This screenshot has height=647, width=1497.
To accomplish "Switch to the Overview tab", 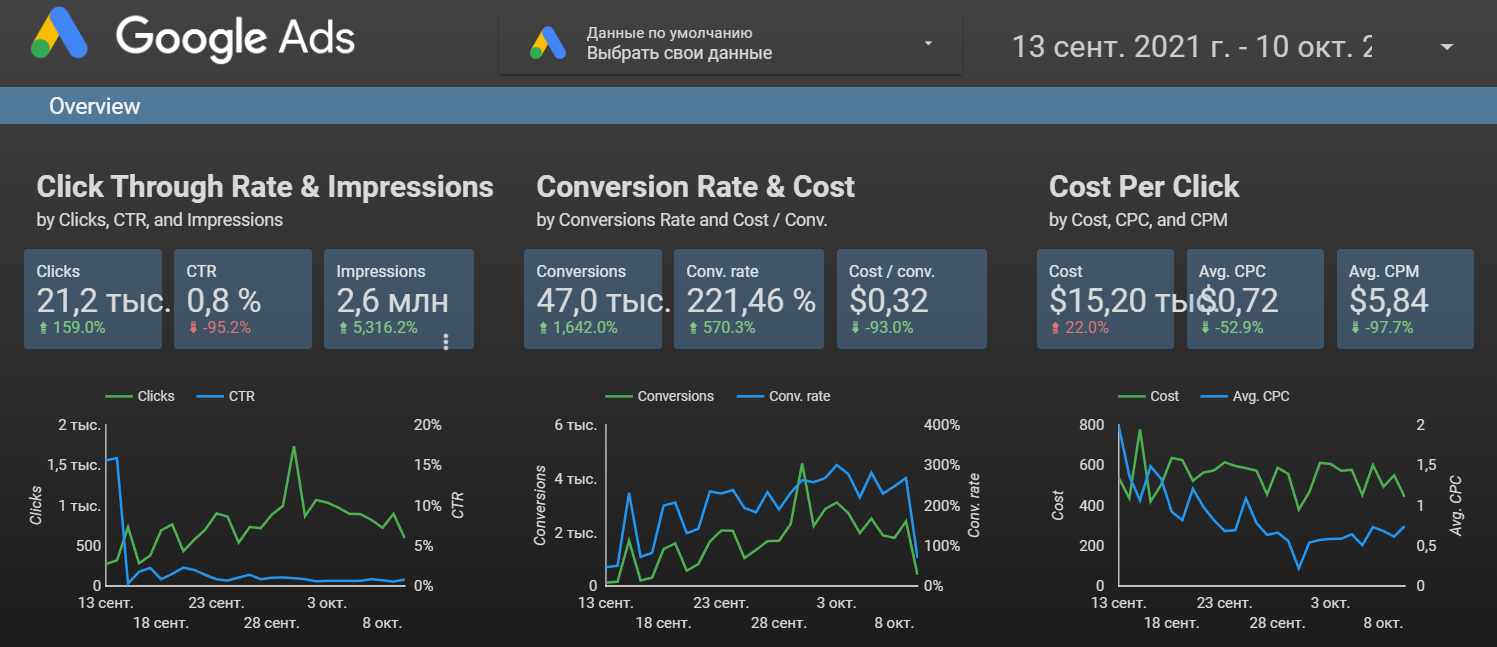I will tap(95, 106).
